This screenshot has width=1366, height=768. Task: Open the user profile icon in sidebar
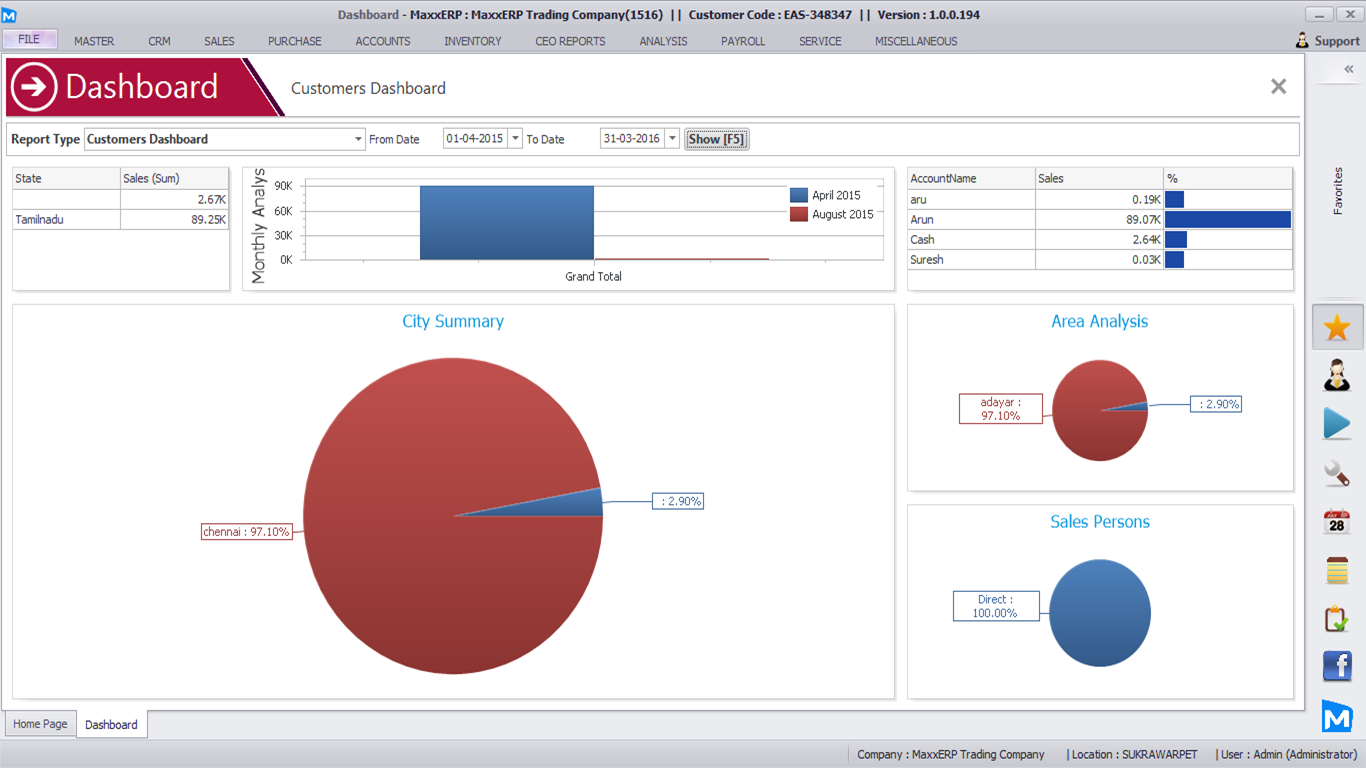point(1337,375)
